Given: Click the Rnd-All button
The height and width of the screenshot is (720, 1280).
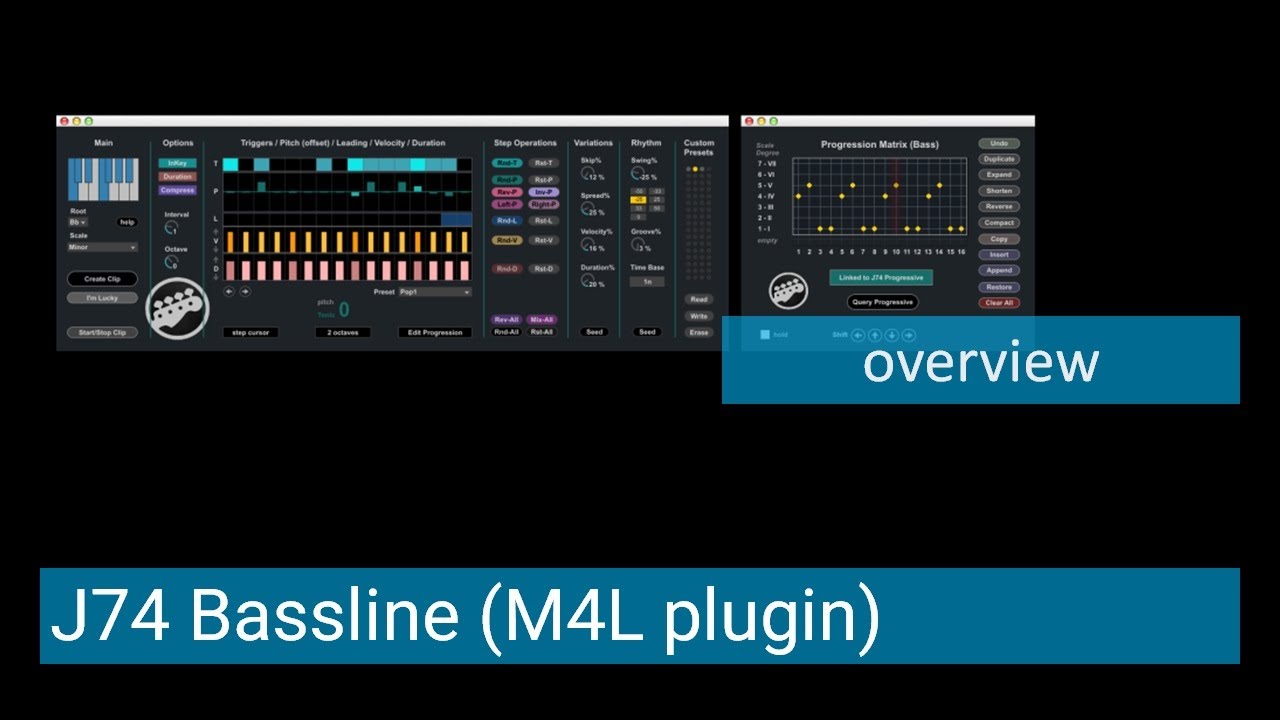Looking at the screenshot, I should tap(506, 332).
